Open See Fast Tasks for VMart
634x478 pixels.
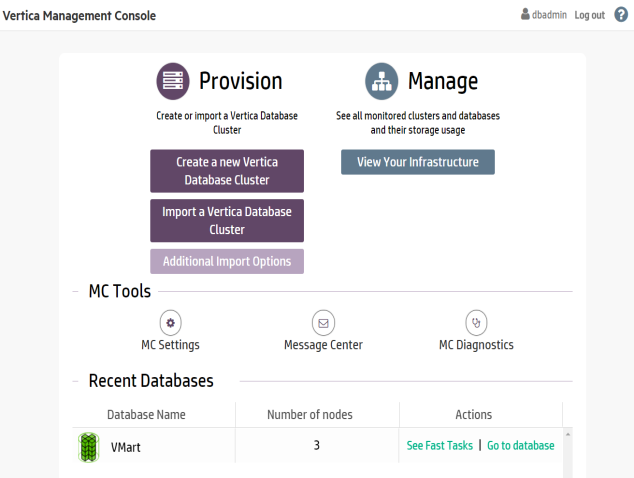pyautogui.click(x=440, y=446)
